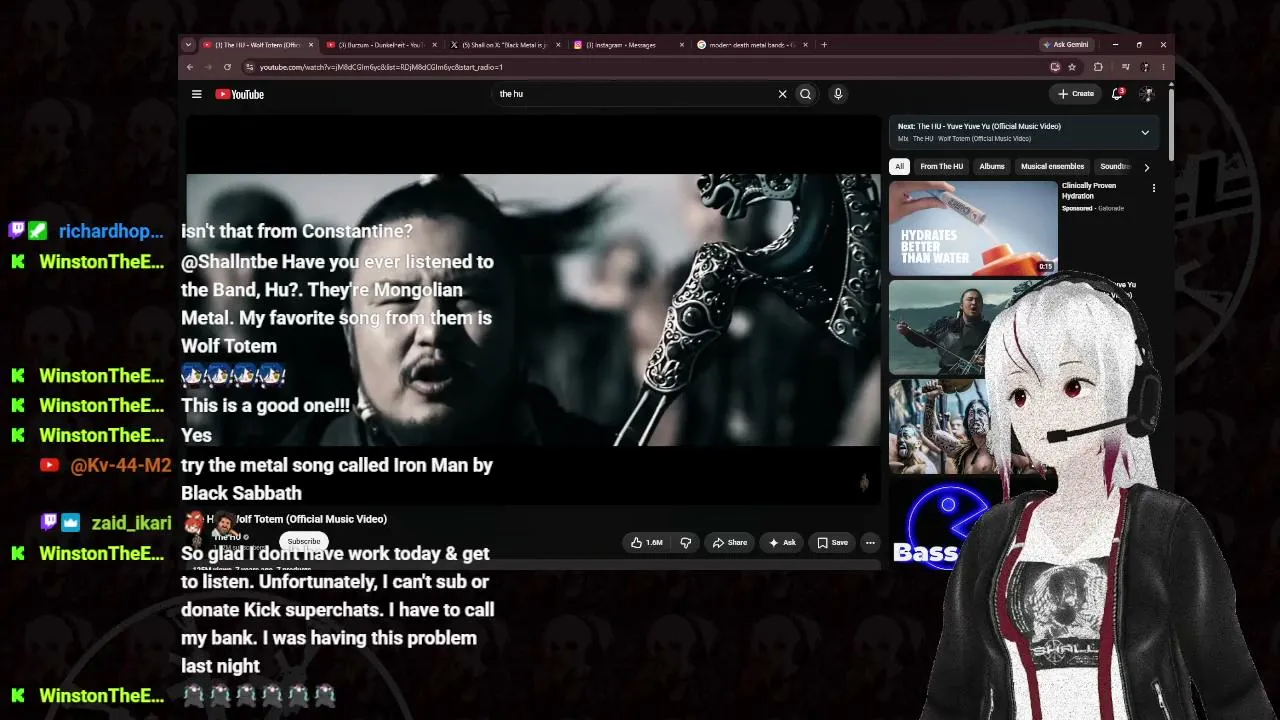Open the media casting icon in address bar
Viewport: 1280px width, 720px height.
click(1055, 67)
